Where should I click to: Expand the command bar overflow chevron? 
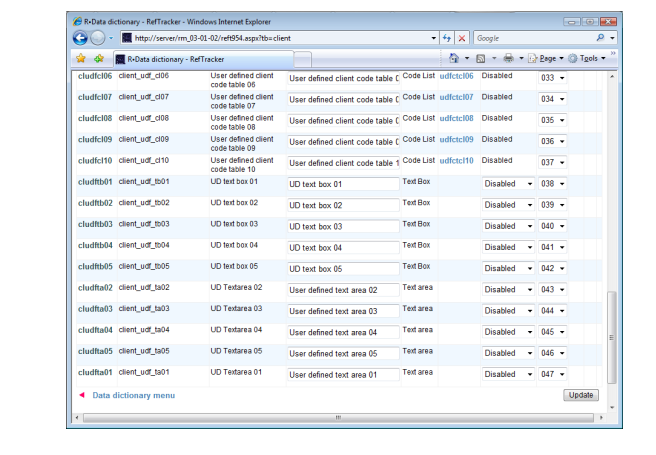tap(613, 54)
